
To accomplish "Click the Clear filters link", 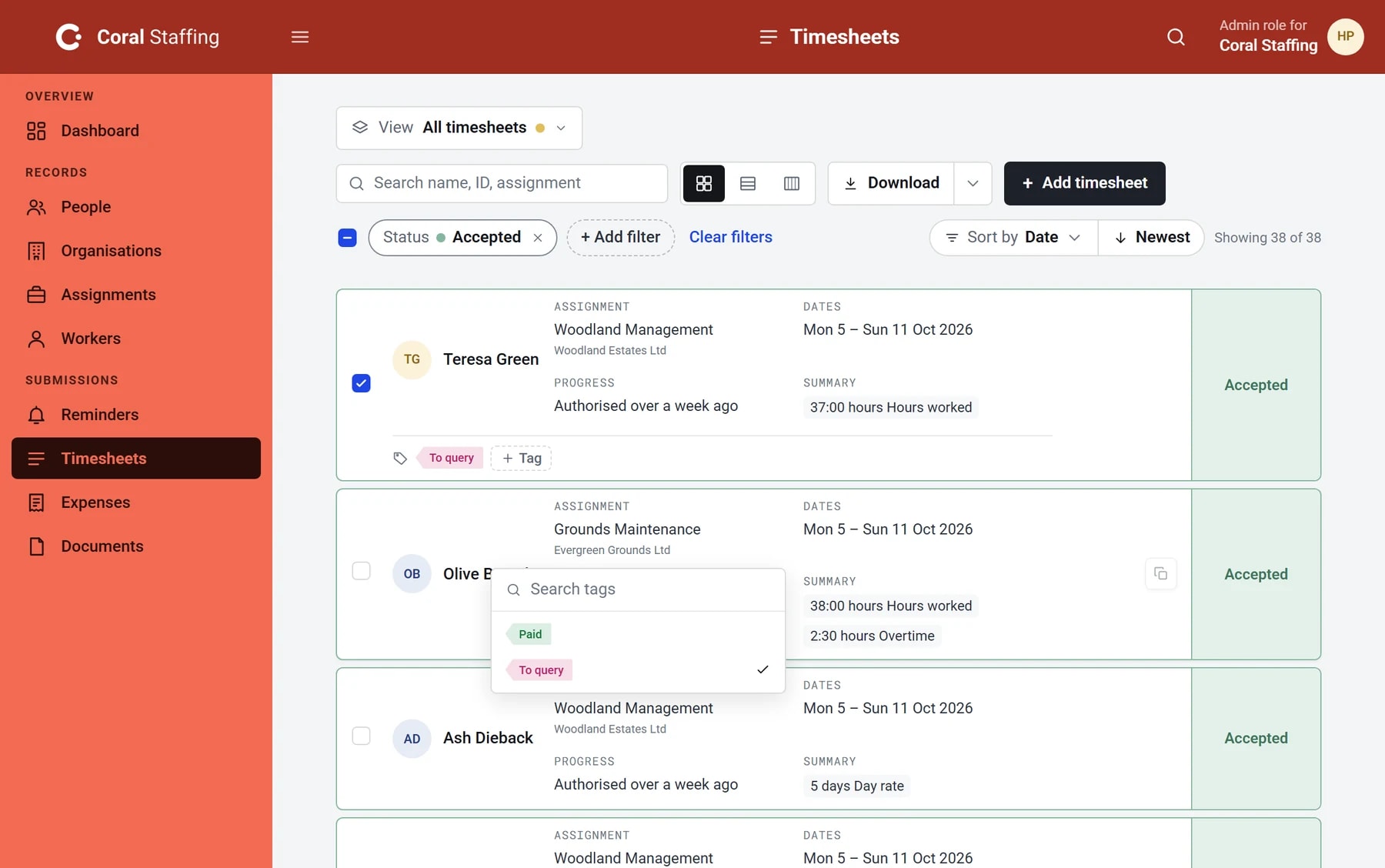I will click(731, 238).
